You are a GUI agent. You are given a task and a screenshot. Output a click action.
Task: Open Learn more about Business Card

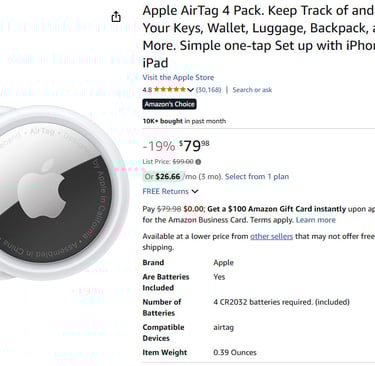pyautogui.click(x=316, y=220)
